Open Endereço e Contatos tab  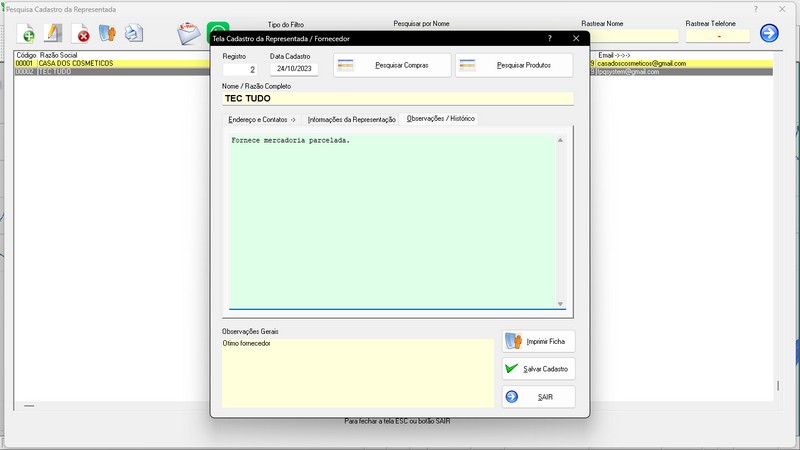tap(262, 119)
